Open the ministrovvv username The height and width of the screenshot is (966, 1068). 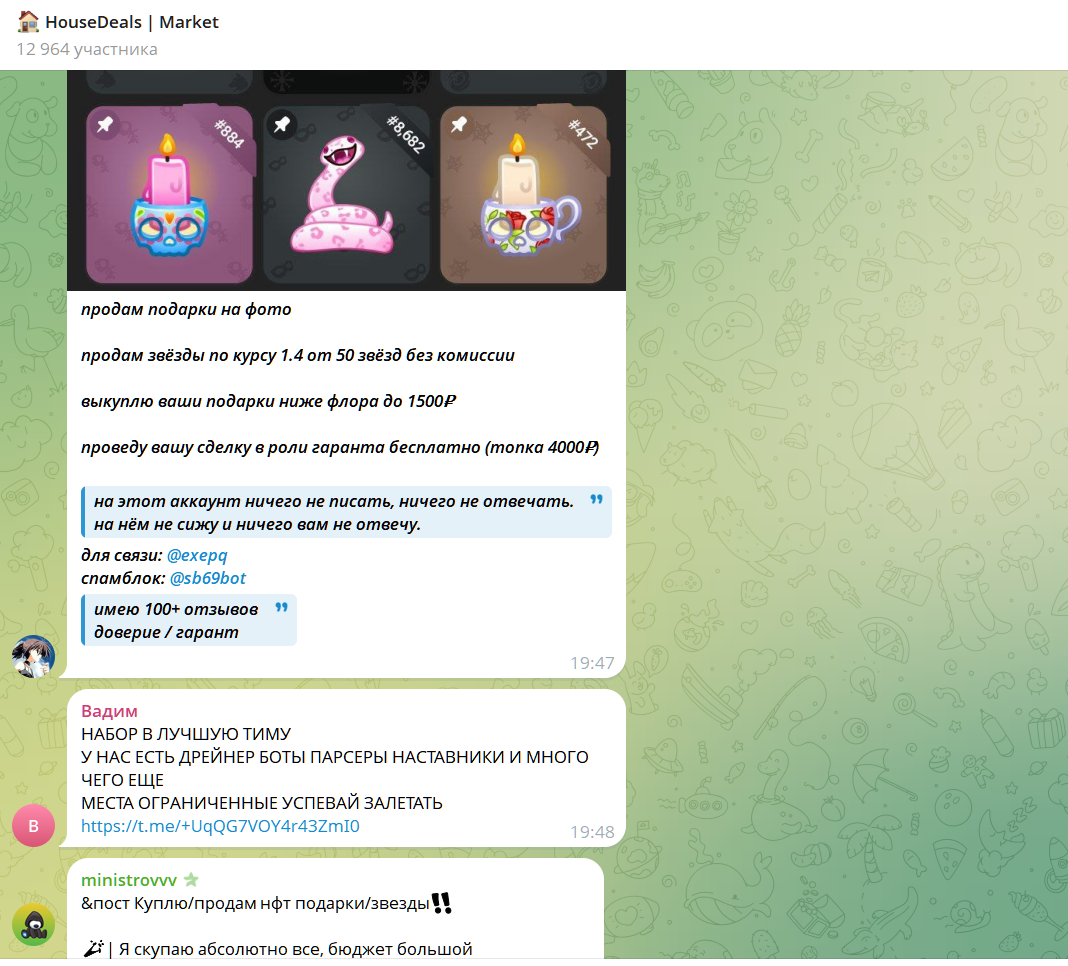pyautogui.click(x=129, y=880)
